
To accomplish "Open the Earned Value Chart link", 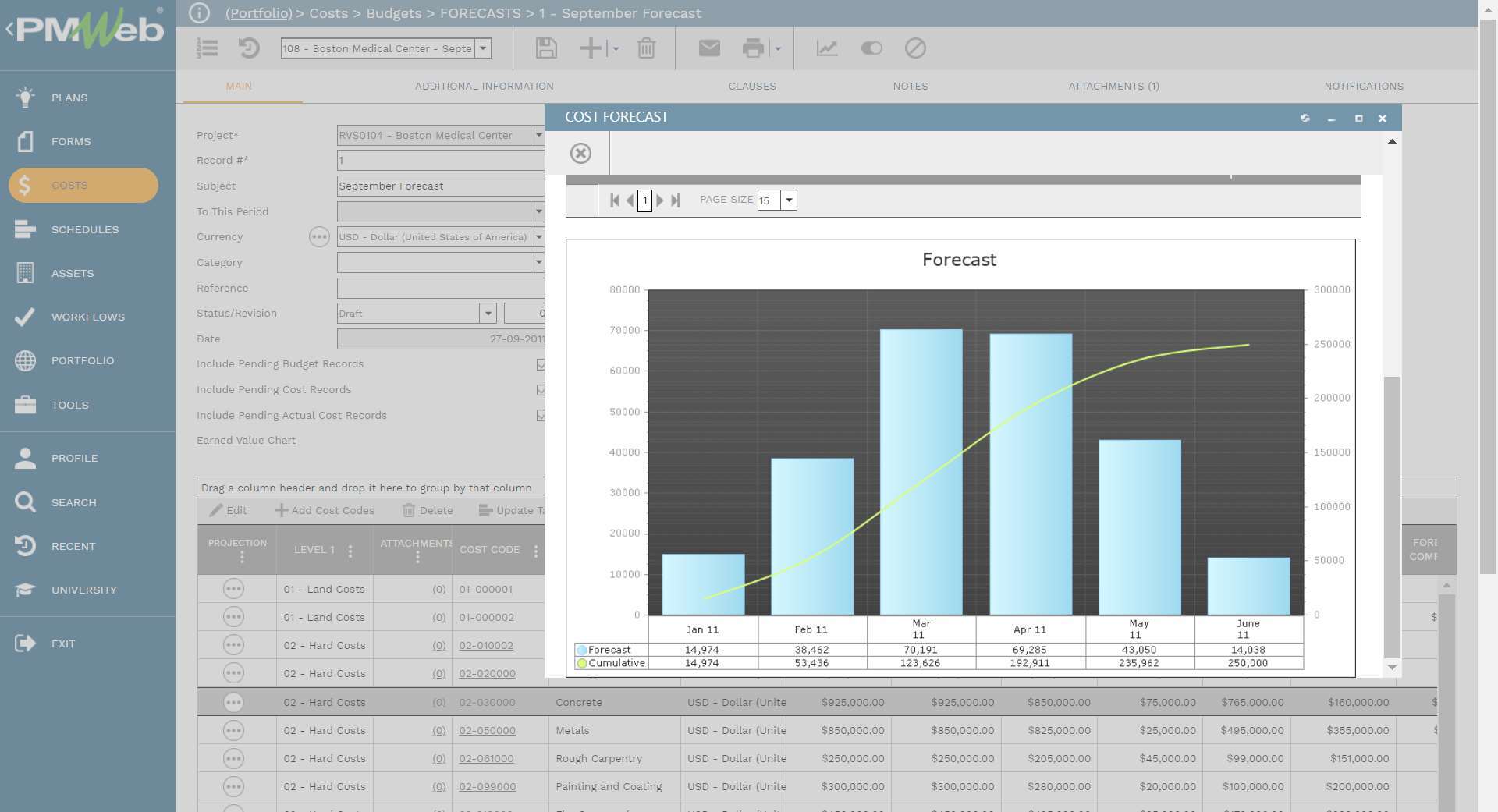I will point(246,441).
